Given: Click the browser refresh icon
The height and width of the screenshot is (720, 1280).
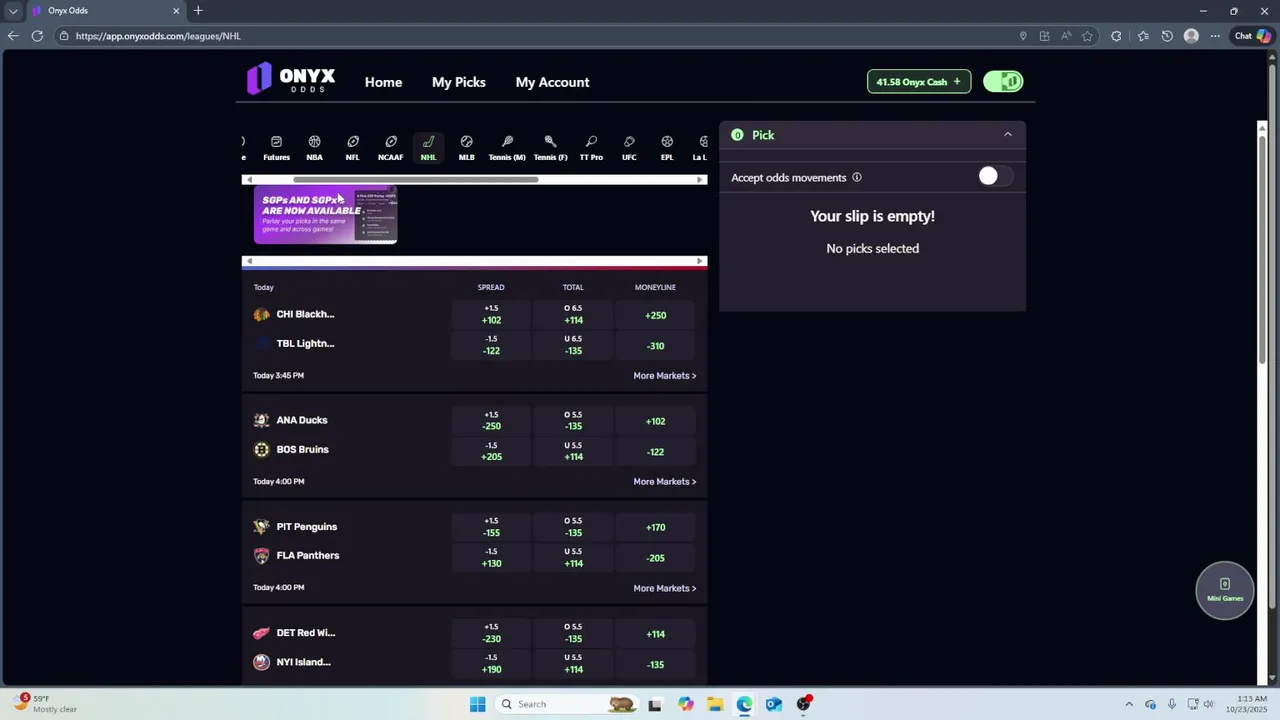Looking at the screenshot, I should 37,36.
